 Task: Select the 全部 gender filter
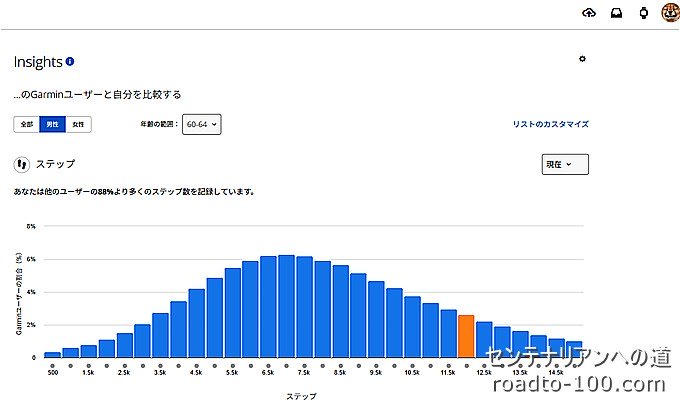pos(26,124)
